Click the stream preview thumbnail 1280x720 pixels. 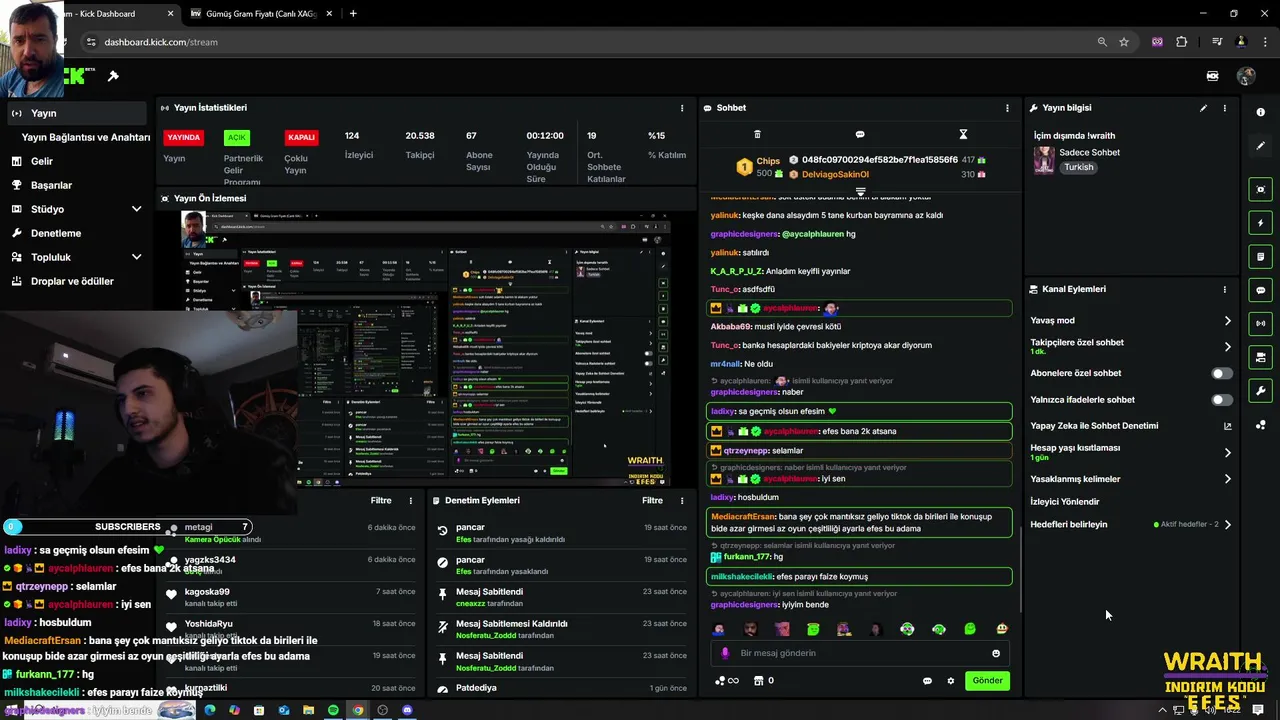(x=426, y=348)
